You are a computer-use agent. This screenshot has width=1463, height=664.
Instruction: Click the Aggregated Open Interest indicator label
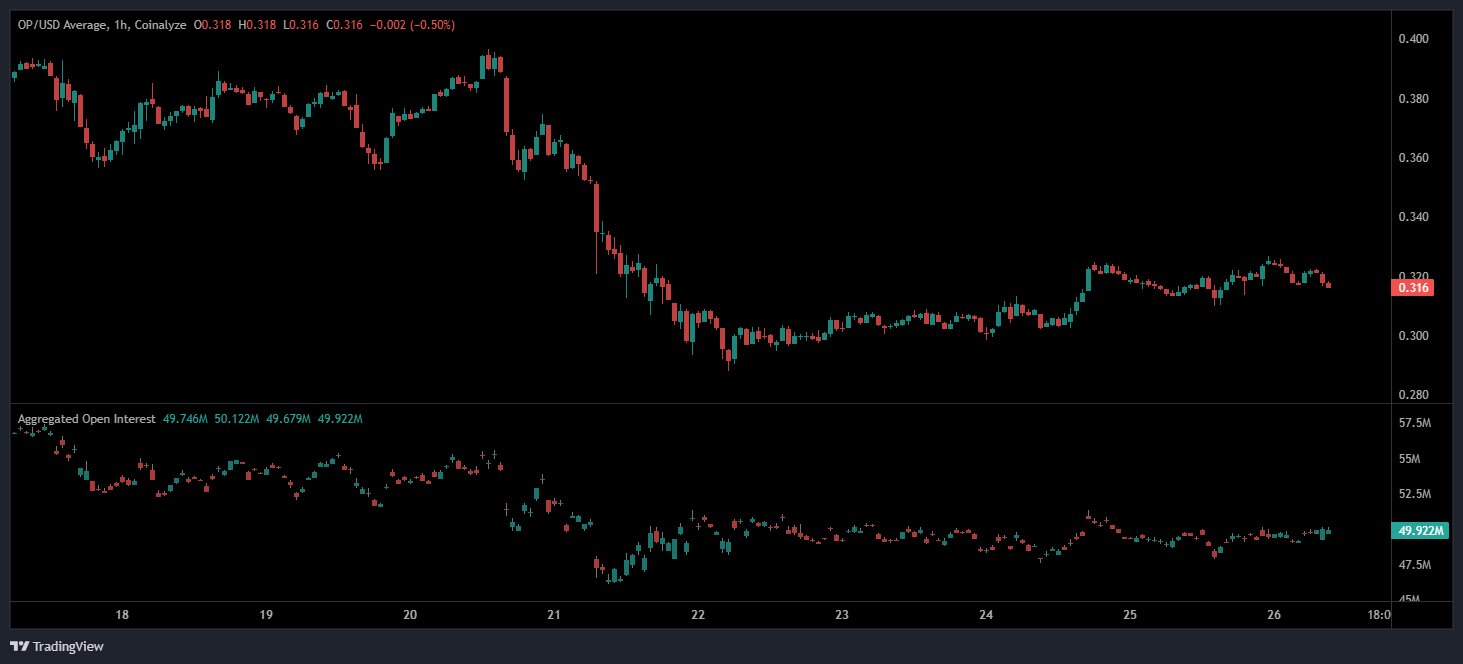86,419
